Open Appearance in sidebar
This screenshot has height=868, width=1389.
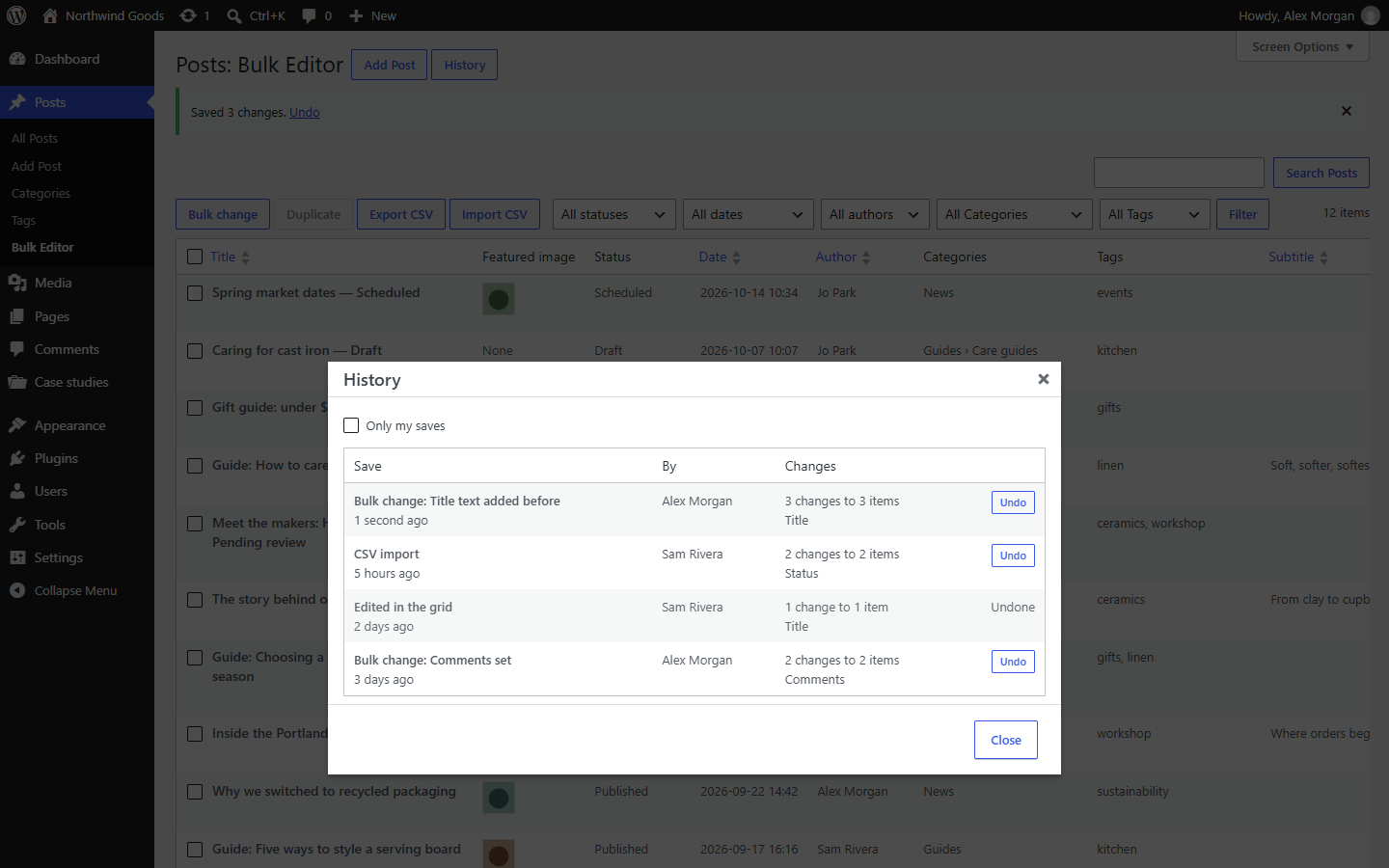(77, 425)
